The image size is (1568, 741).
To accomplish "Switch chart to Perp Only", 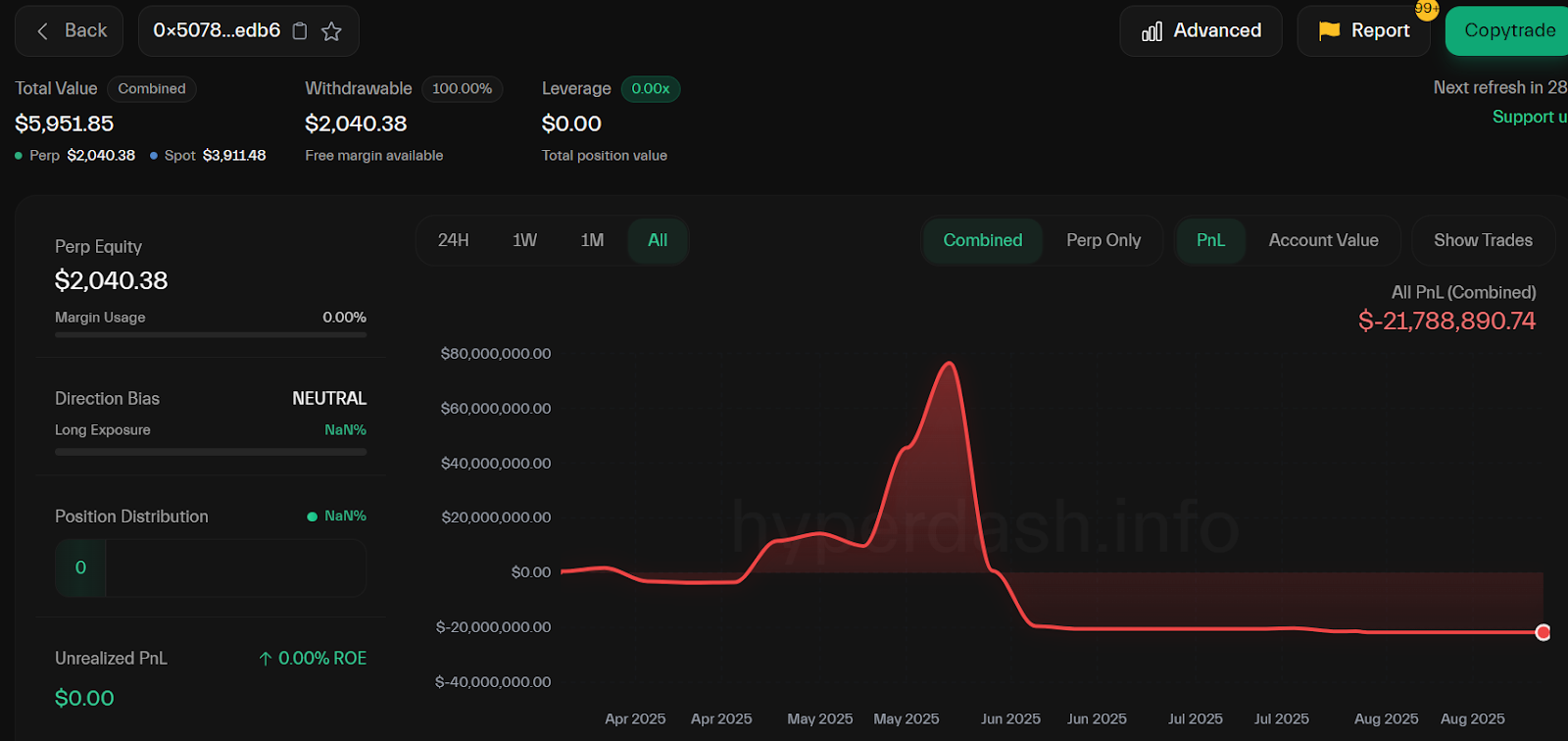I will pyautogui.click(x=1103, y=240).
